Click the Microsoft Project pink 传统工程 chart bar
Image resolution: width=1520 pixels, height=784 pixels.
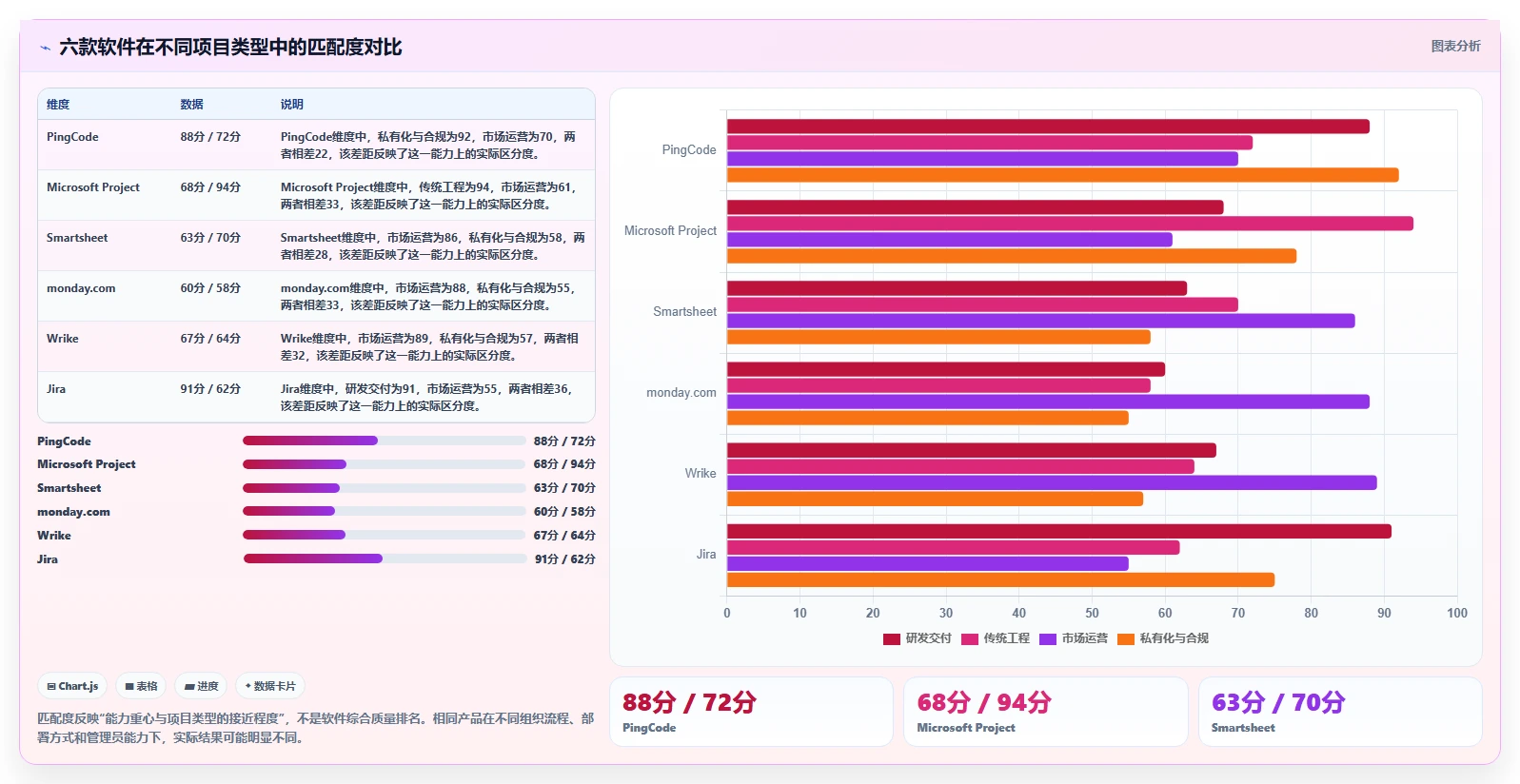tap(1070, 224)
